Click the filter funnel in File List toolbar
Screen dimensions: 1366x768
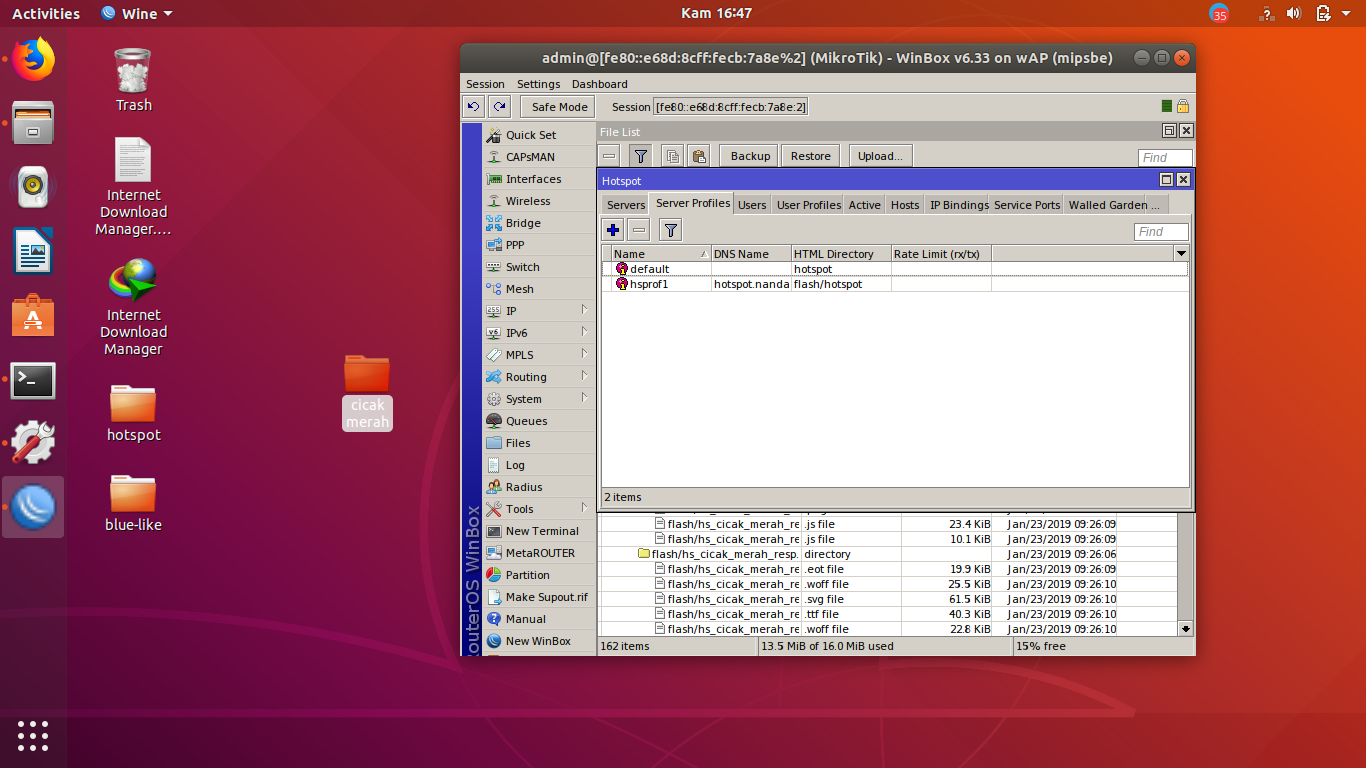[641, 156]
